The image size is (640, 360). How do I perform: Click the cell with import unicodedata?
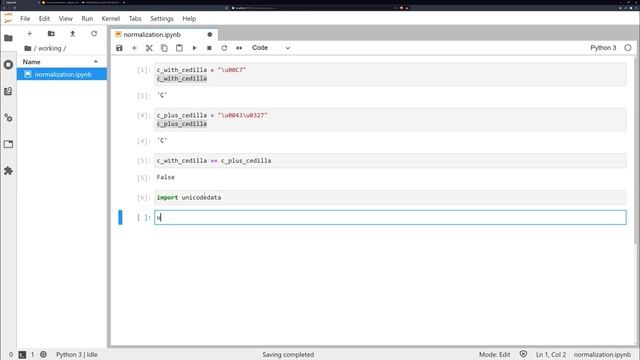(x=390, y=198)
